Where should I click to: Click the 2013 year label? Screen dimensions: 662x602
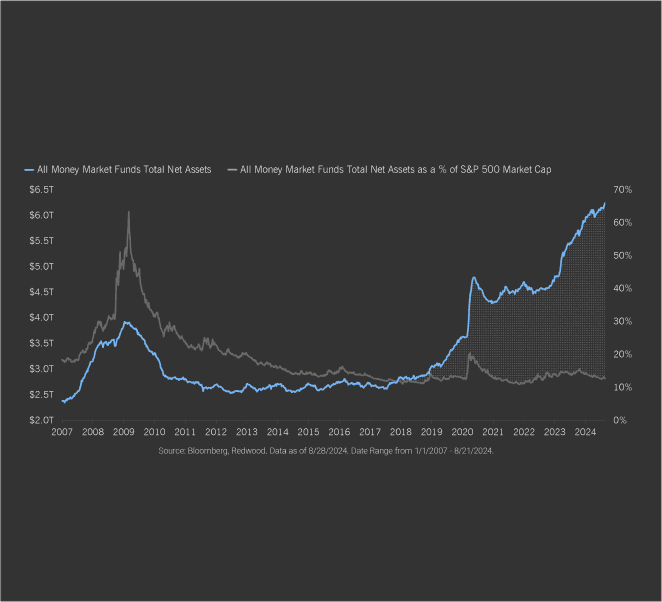click(x=247, y=432)
